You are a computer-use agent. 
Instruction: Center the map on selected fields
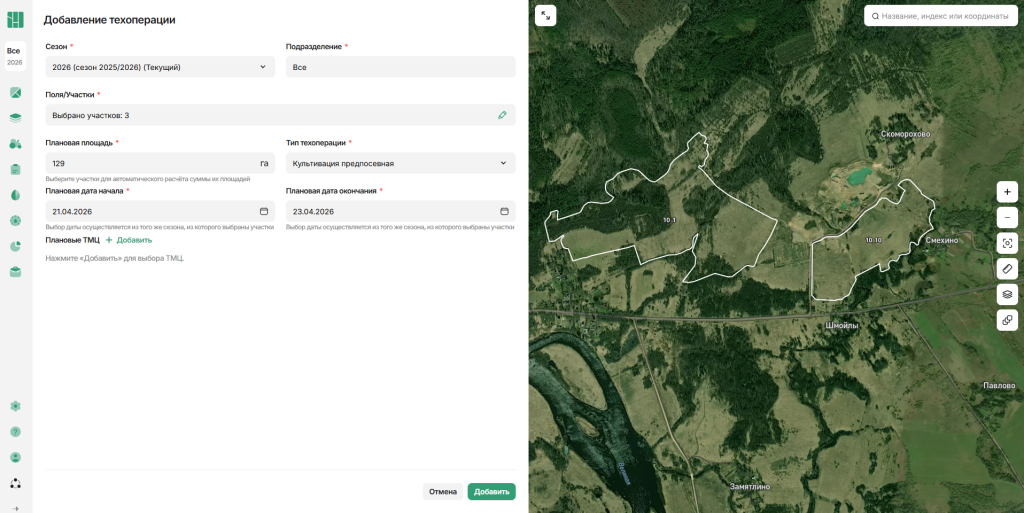coord(1007,243)
